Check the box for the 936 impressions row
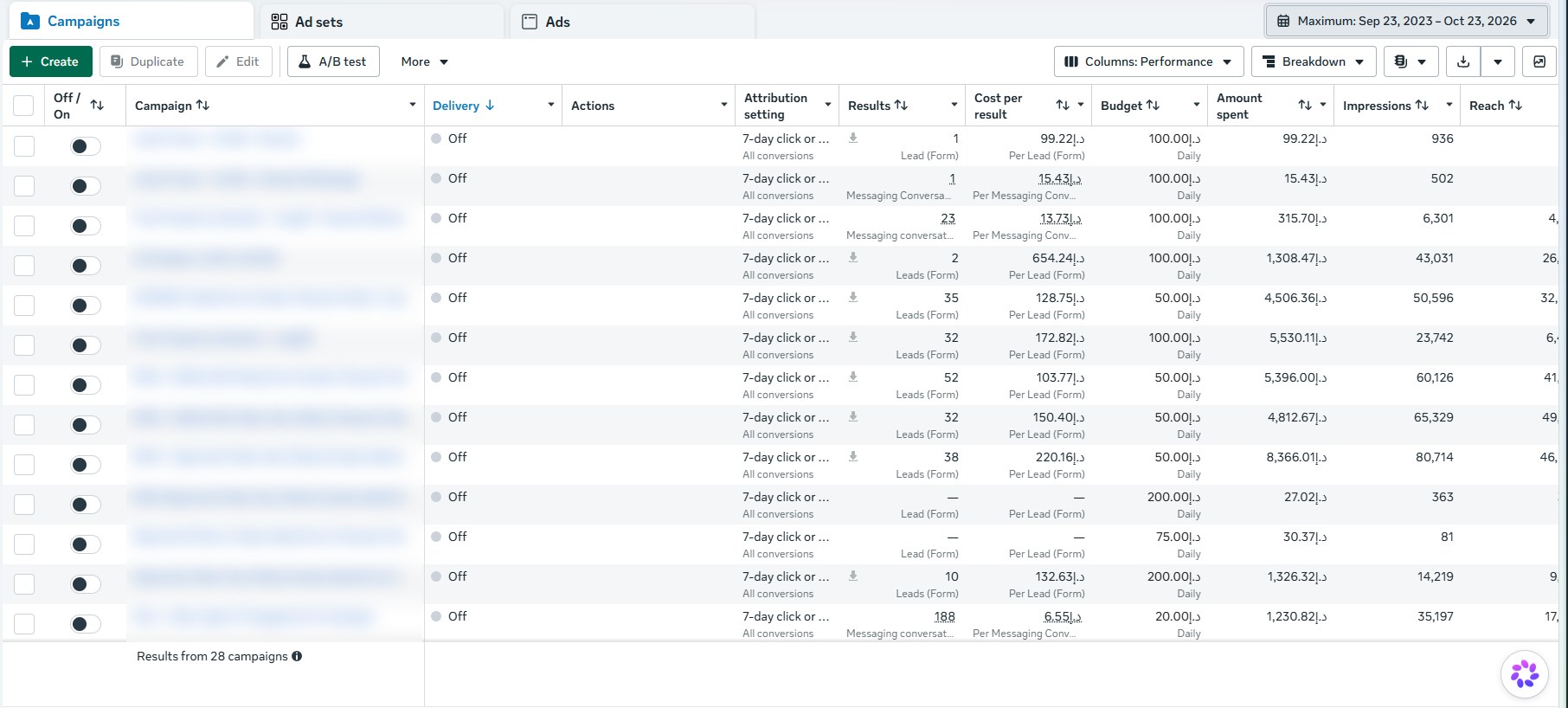 [24, 146]
